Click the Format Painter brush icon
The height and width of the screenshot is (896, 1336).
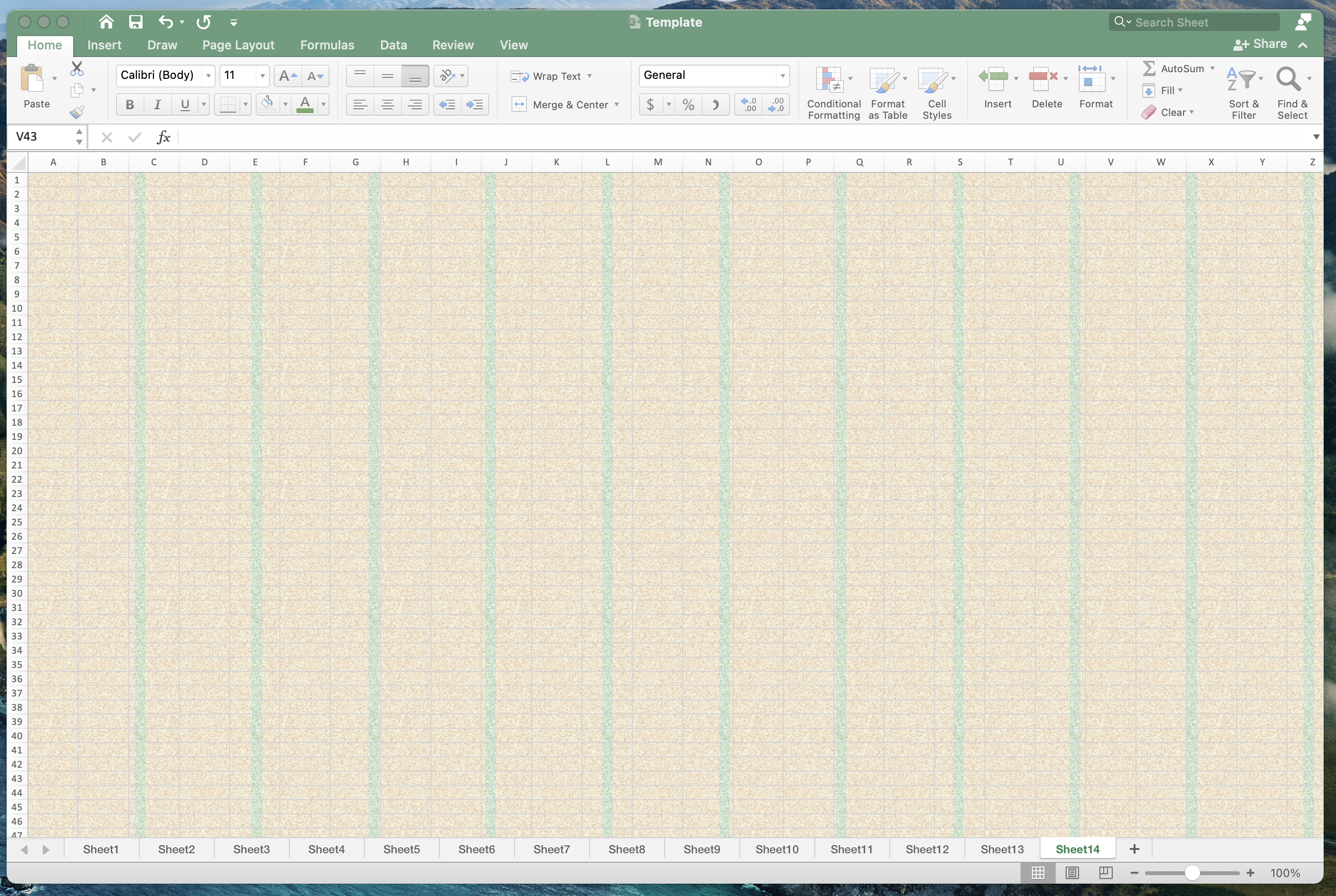point(77,112)
